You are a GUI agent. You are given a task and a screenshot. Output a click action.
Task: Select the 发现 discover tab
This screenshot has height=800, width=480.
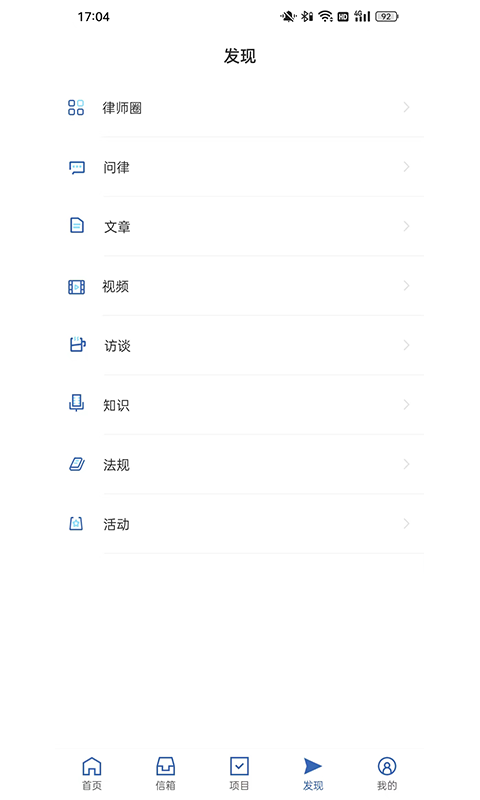pos(313,773)
